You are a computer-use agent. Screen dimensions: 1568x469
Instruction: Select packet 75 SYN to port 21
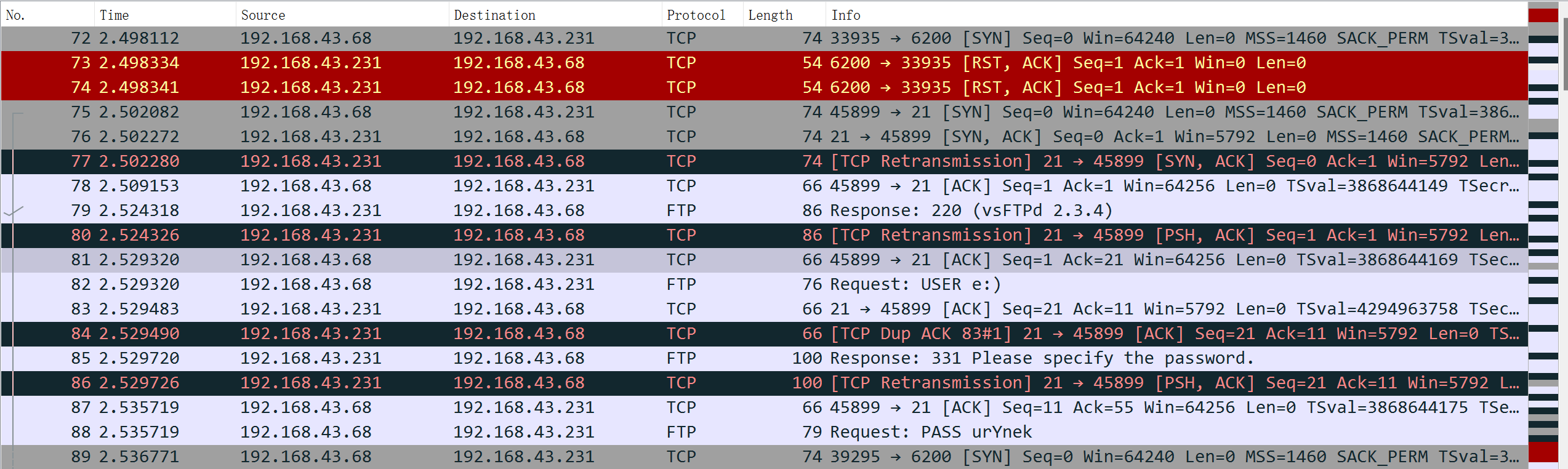(764, 112)
